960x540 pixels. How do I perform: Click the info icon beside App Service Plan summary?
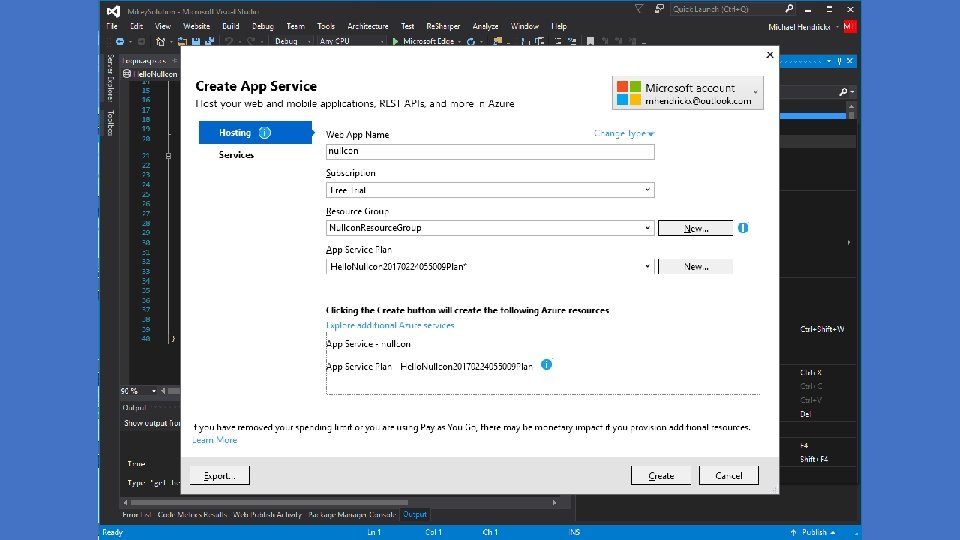pyautogui.click(x=547, y=366)
